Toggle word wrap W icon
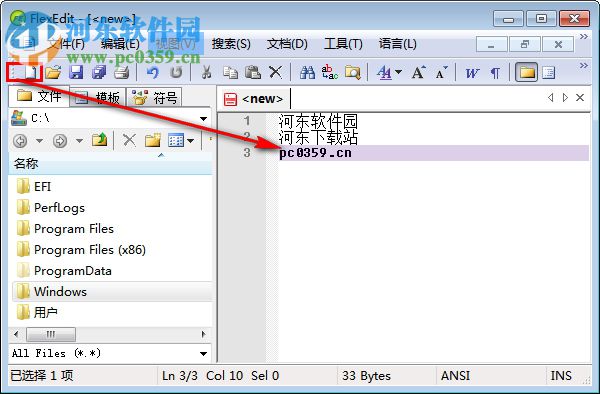 (473, 73)
